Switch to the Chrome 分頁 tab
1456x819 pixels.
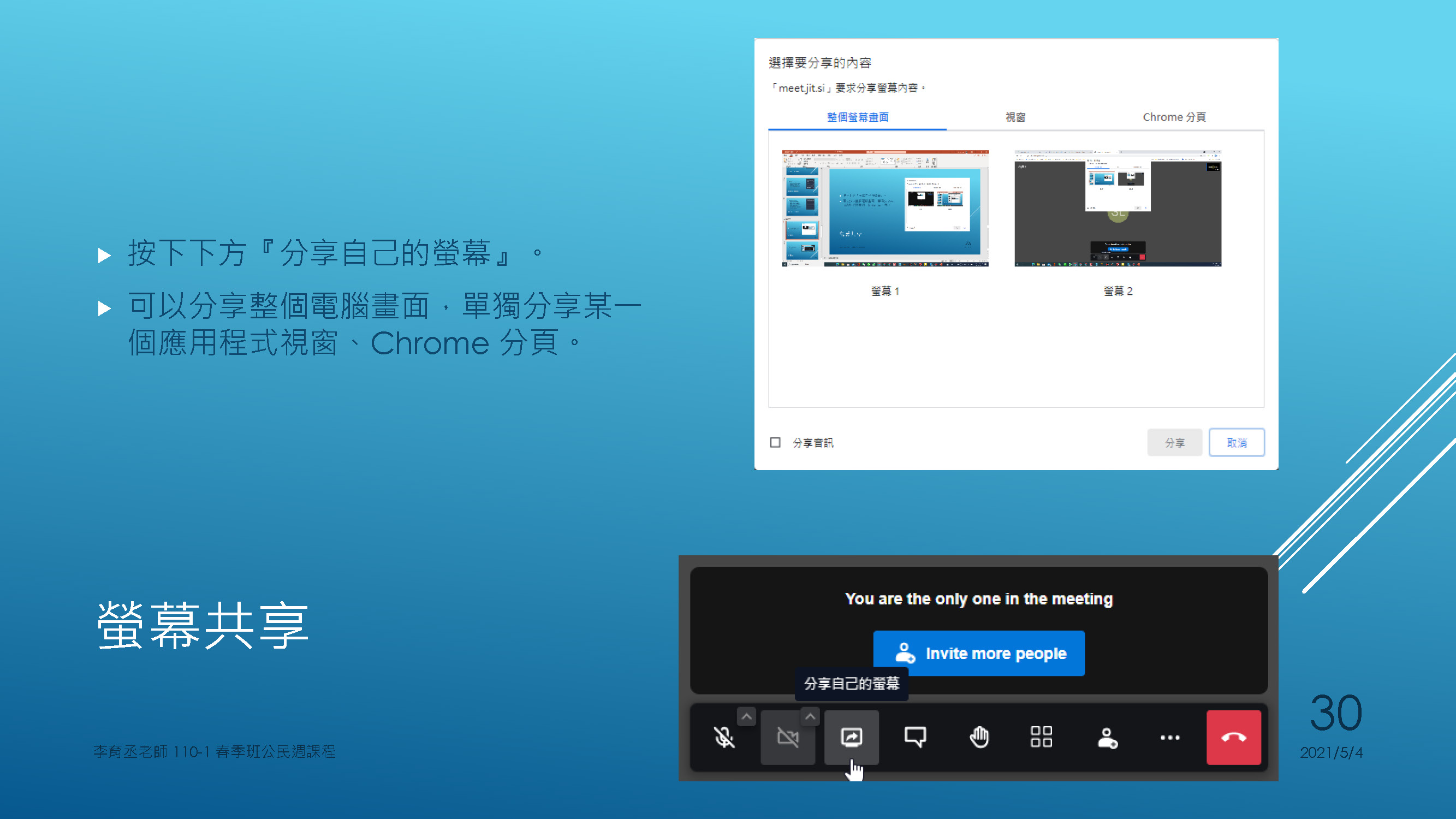[x=1174, y=117]
